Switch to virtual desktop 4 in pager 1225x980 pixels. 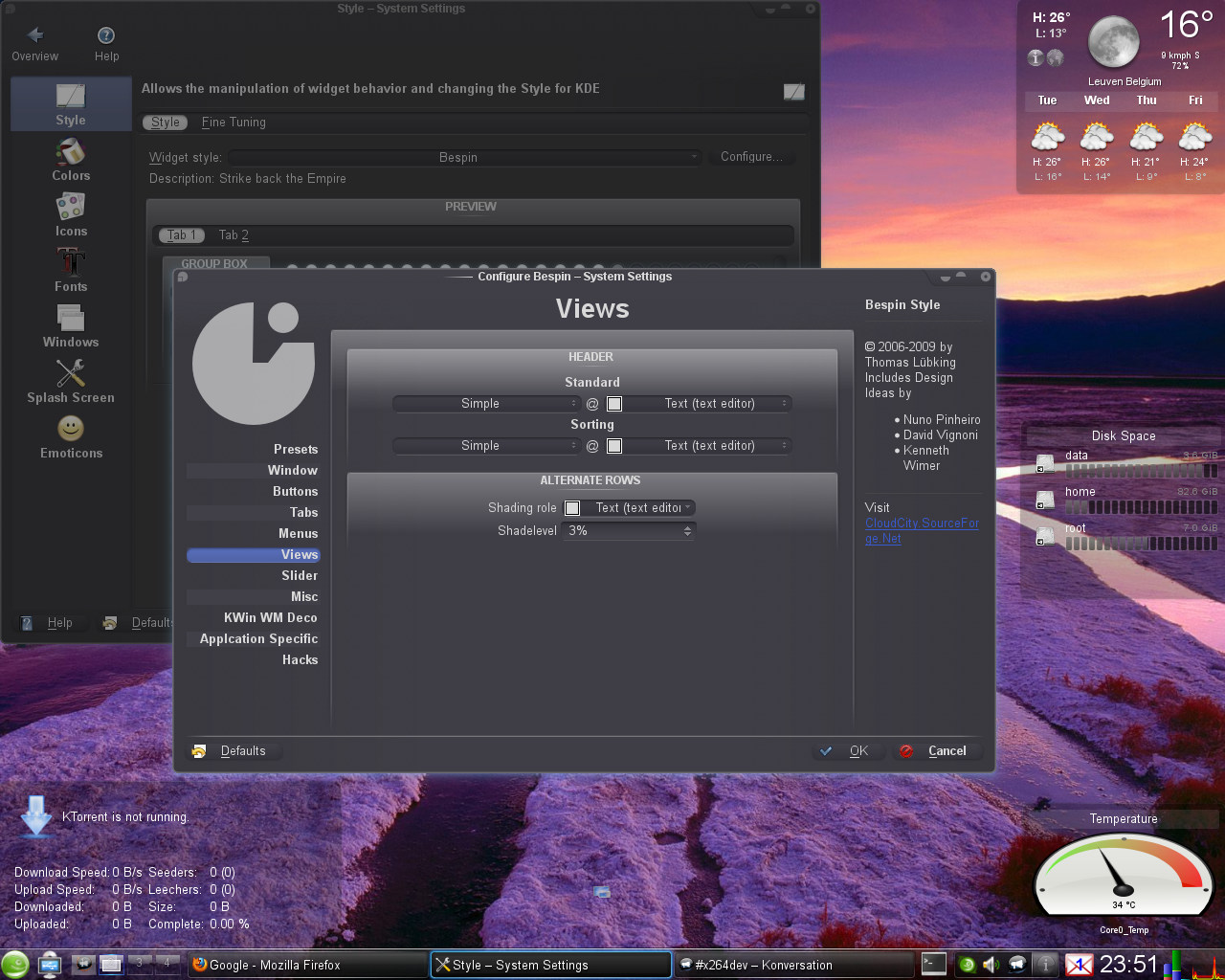click(167, 964)
